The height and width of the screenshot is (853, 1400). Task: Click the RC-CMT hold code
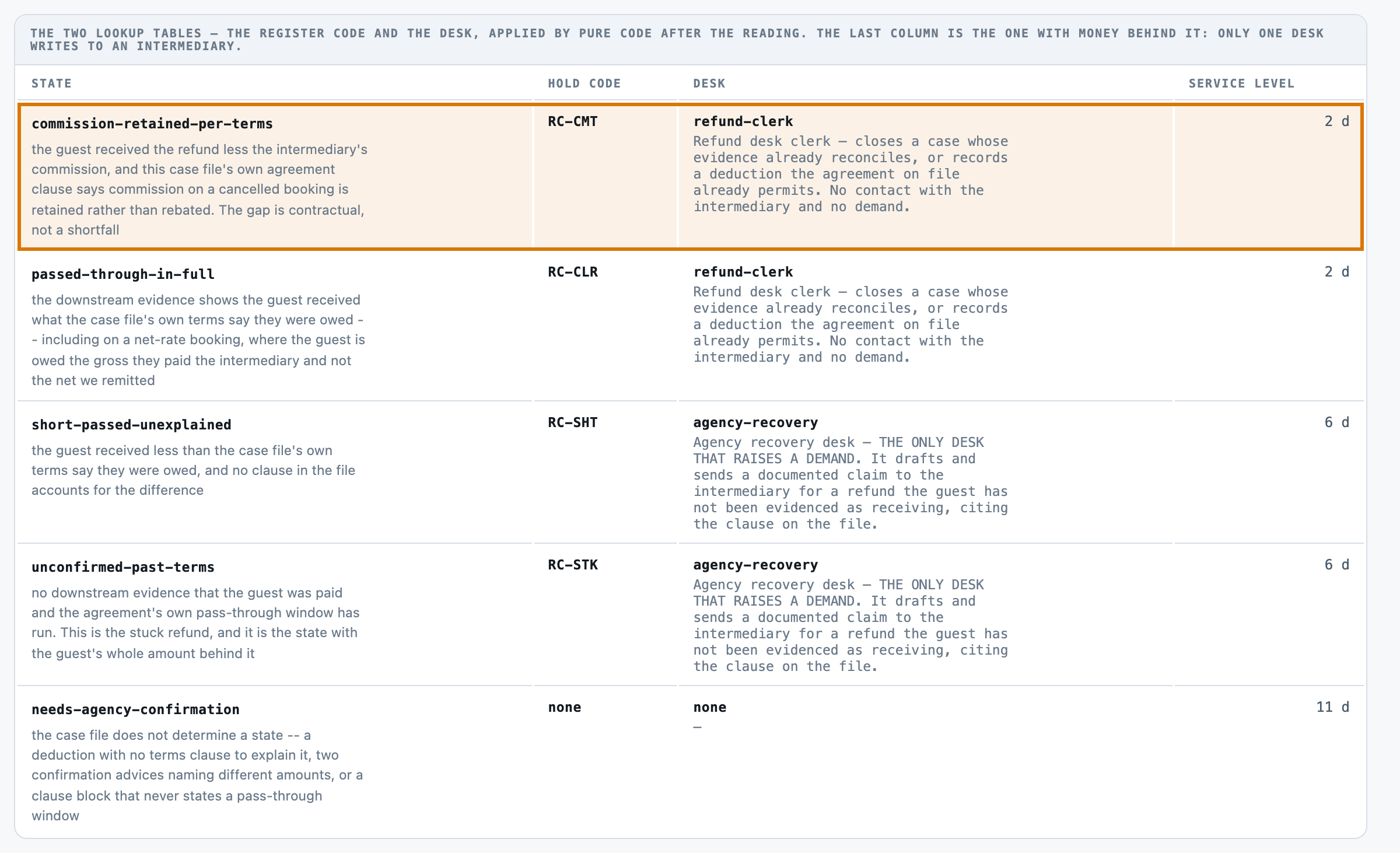click(x=572, y=121)
